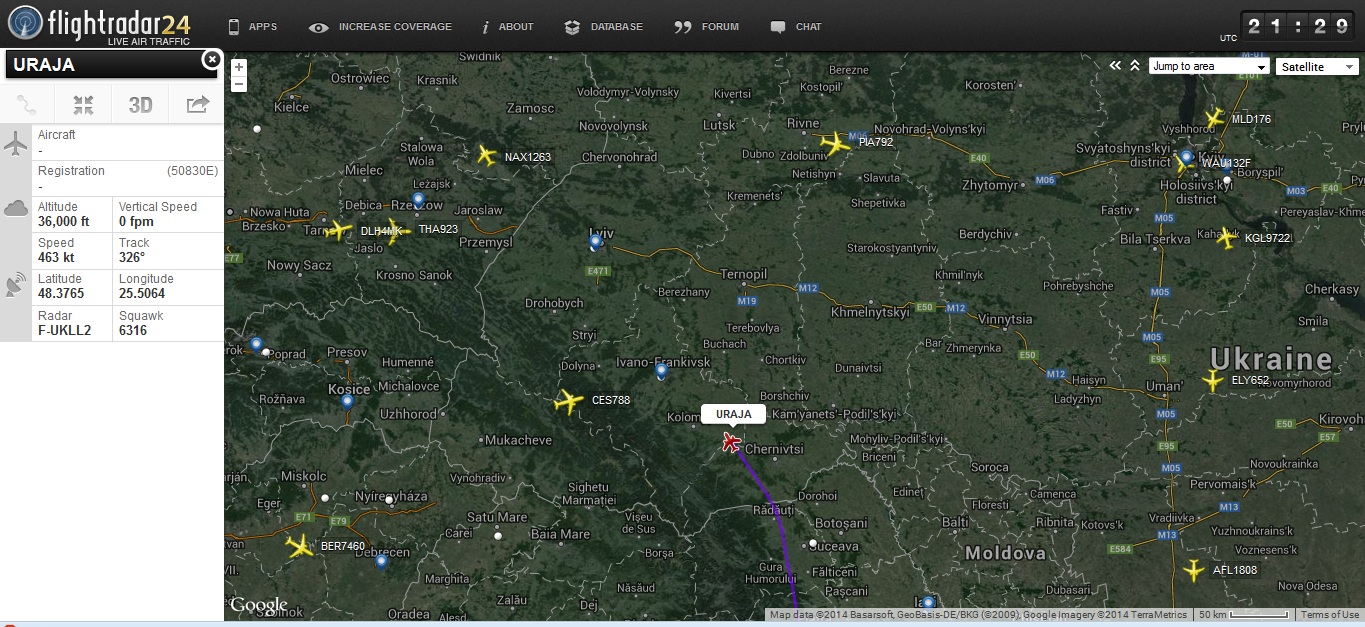Open the Increase Coverage menu item
Image resolution: width=1365 pixels, height=627 pixels.
(381, 27)
